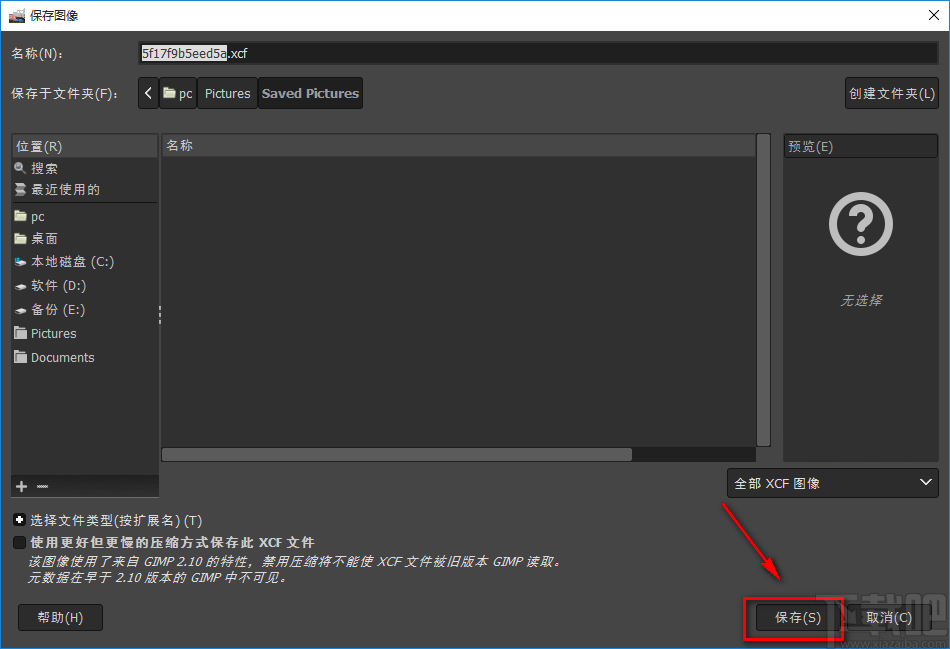
Task: Select 搜索 in the places list
Action: (x=44, y=168)
